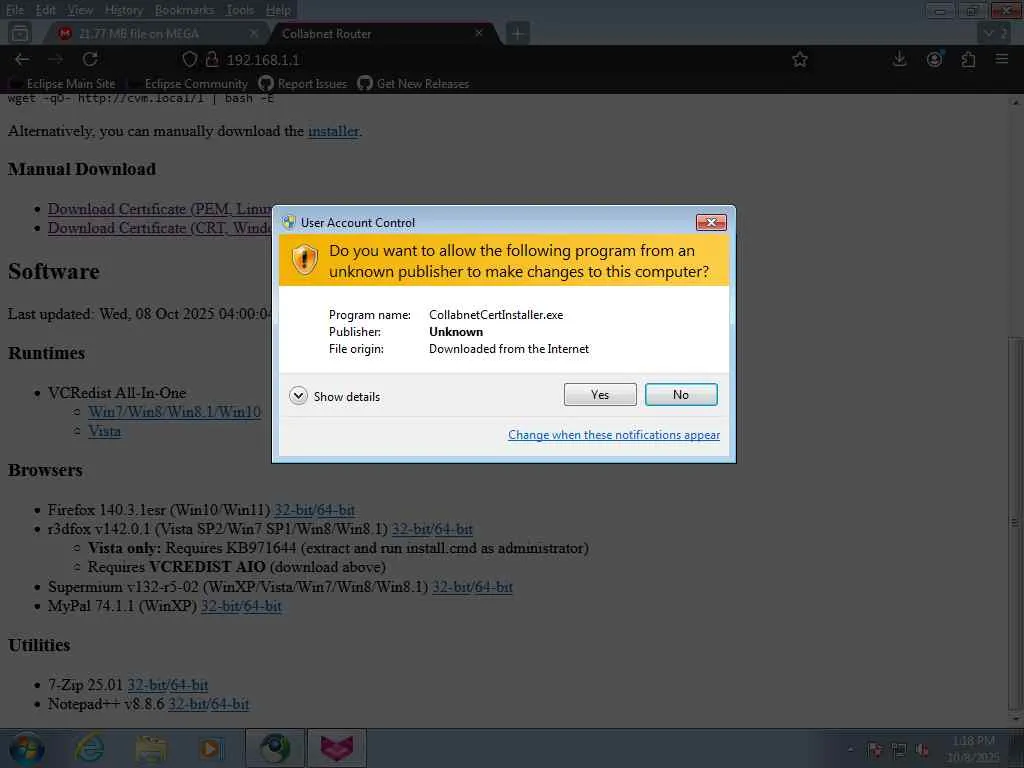Screen dimensions: 1024x768
Task: Close the User Account Control dialog
Action: 711,223
